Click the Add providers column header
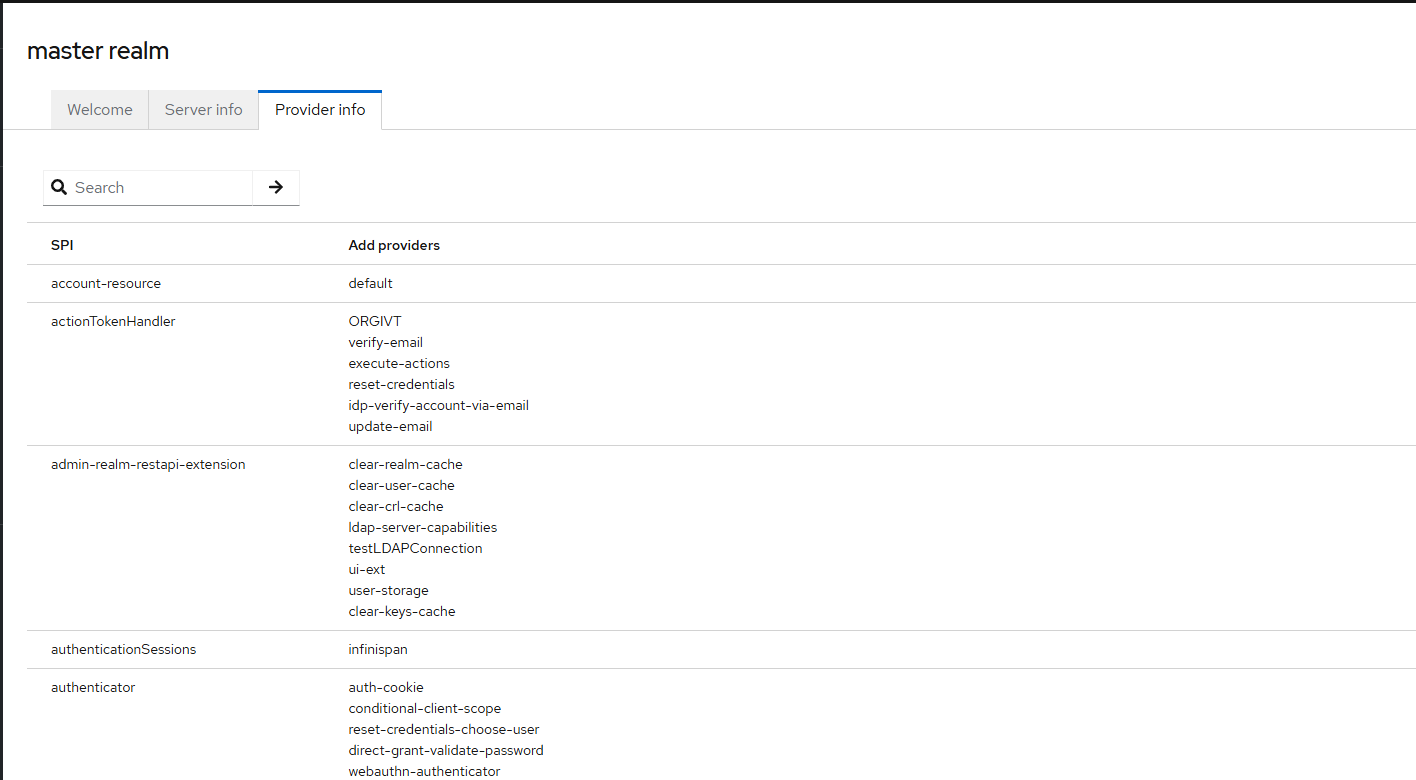This screenshot has height=780, width=1416. [394, 245]
